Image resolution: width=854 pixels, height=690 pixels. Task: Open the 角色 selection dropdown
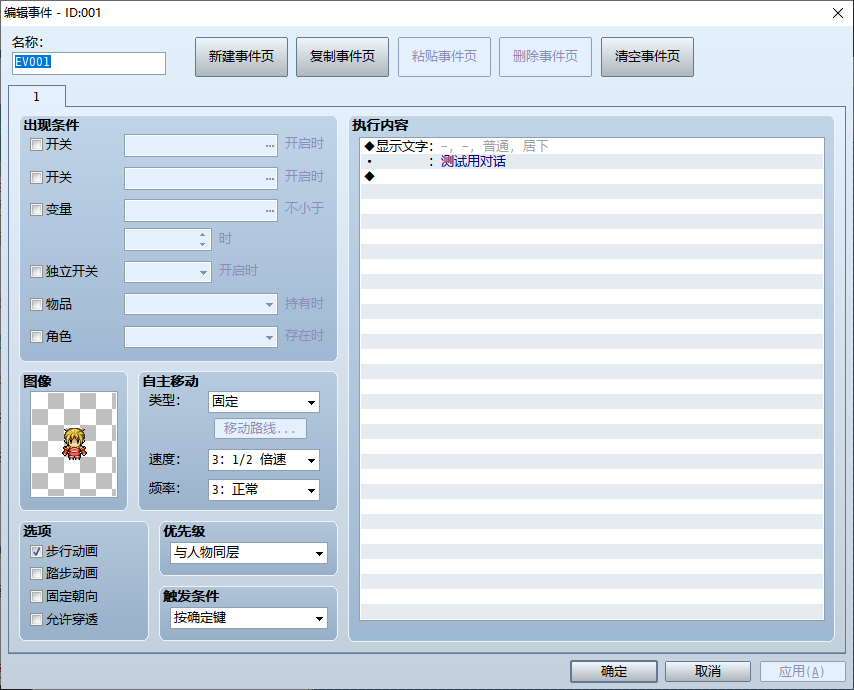201,337
